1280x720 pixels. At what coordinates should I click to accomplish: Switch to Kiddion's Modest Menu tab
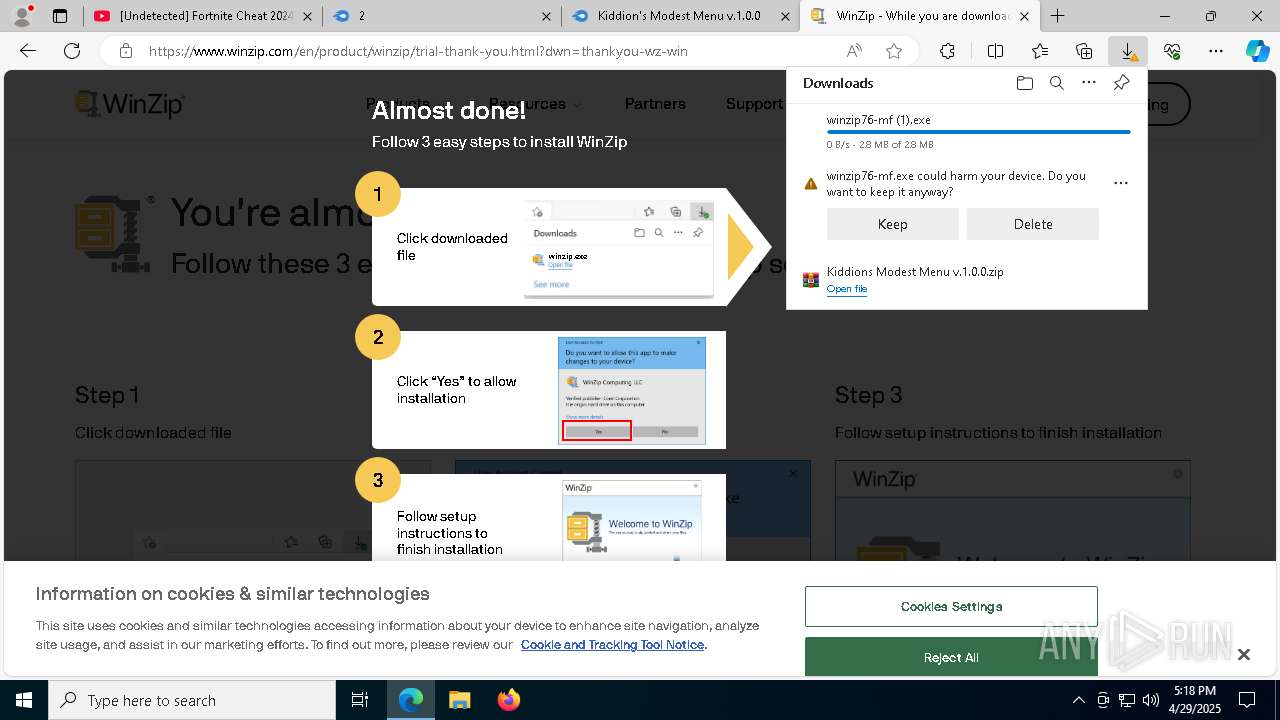(681, 16)
